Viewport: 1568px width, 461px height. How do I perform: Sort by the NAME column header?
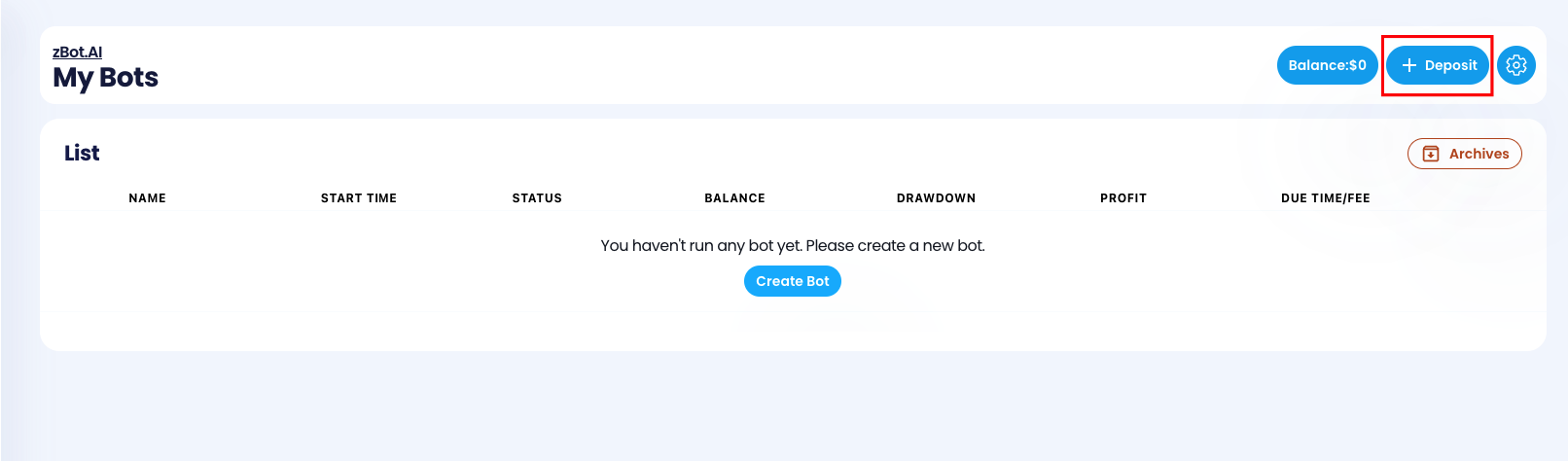[147, 198]
